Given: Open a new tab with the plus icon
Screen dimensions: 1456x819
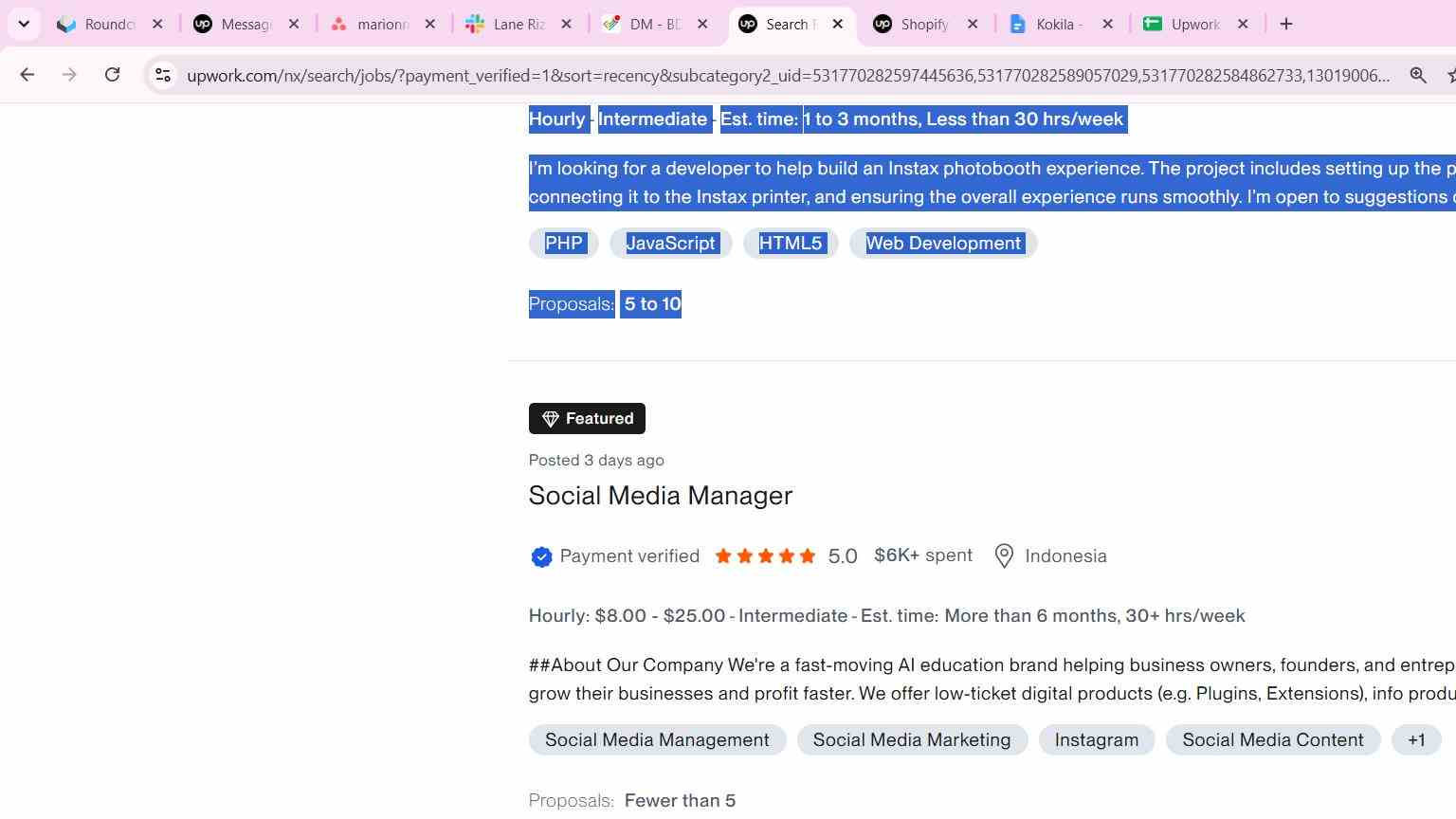Looking at the screenshot, I should (x=1286, y=24).
